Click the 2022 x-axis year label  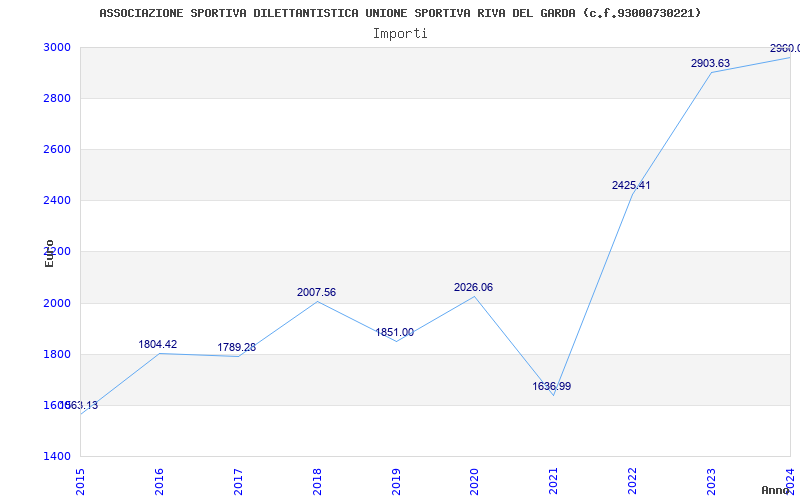pos(632,480)
